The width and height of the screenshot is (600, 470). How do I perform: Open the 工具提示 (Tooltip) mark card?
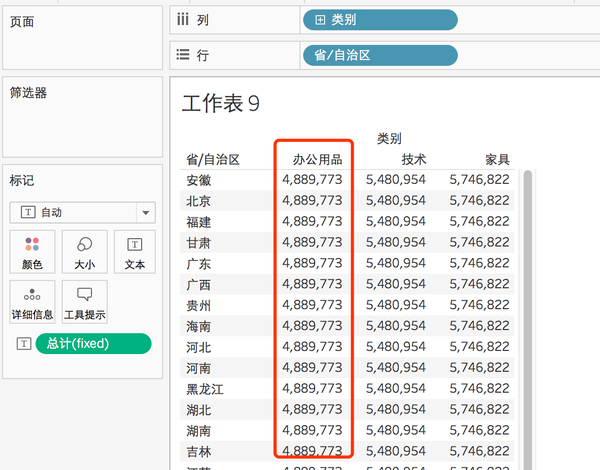coord(85,302)
